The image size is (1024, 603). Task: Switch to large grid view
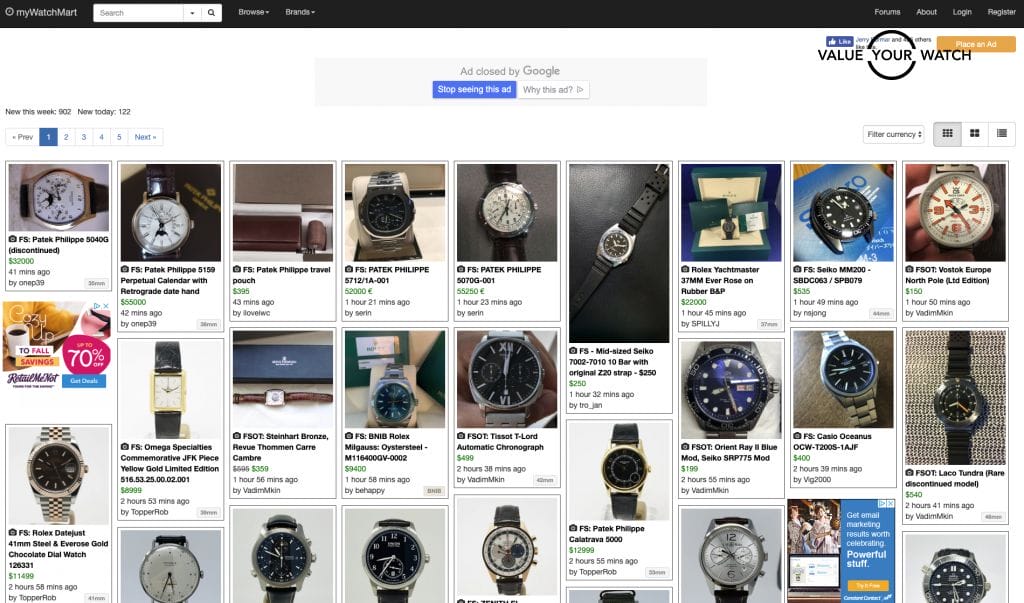[974, 134]
